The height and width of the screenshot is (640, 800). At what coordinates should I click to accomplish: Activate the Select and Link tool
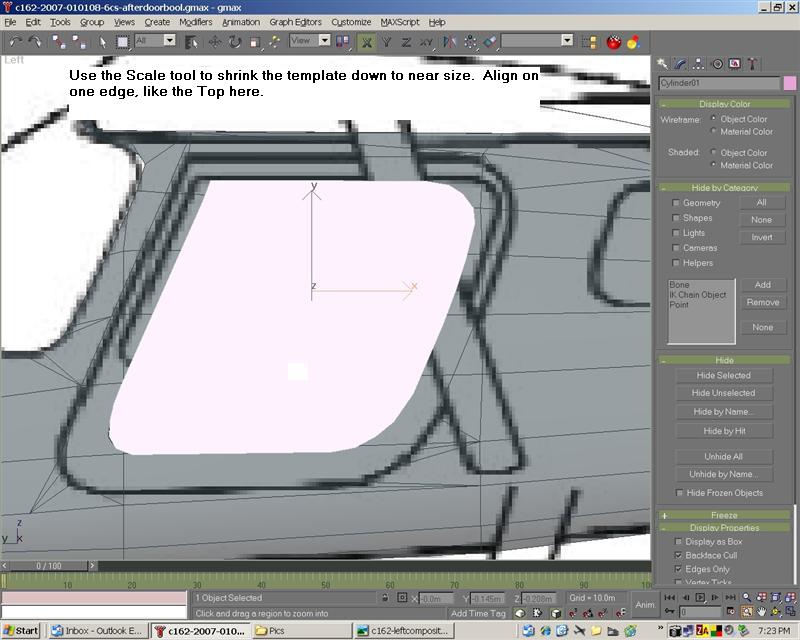click(x=59, y=42)
